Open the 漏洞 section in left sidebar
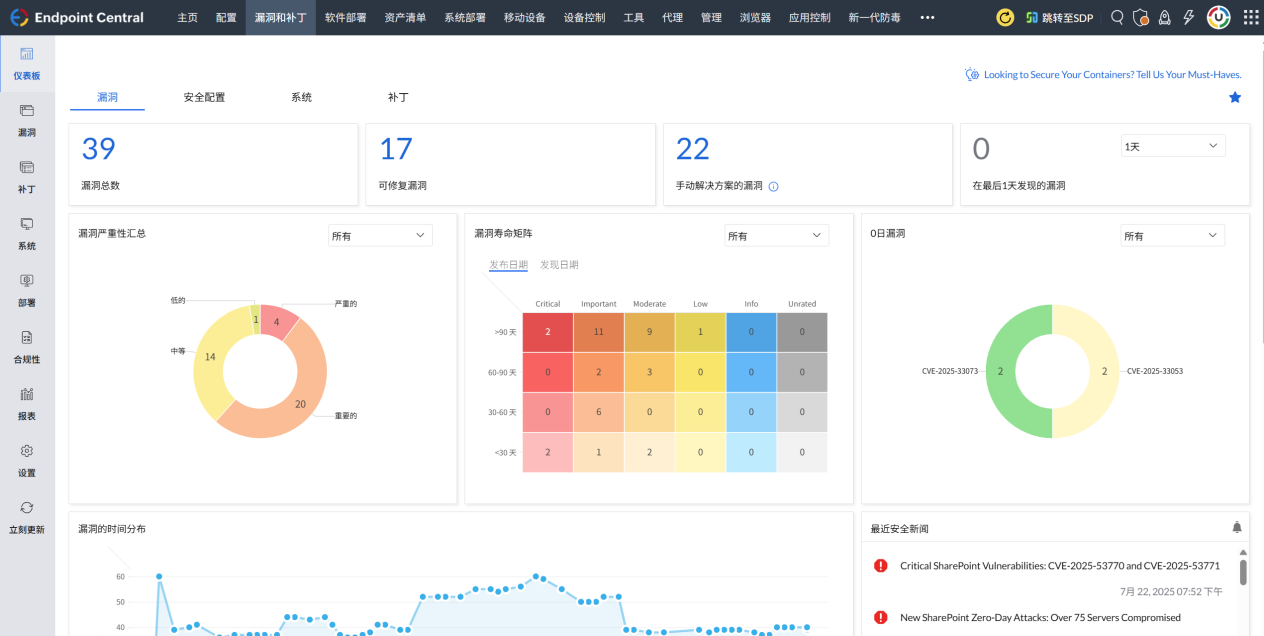Image resolution: width=1264 pixels, height=636 pixels. point(27,122)
